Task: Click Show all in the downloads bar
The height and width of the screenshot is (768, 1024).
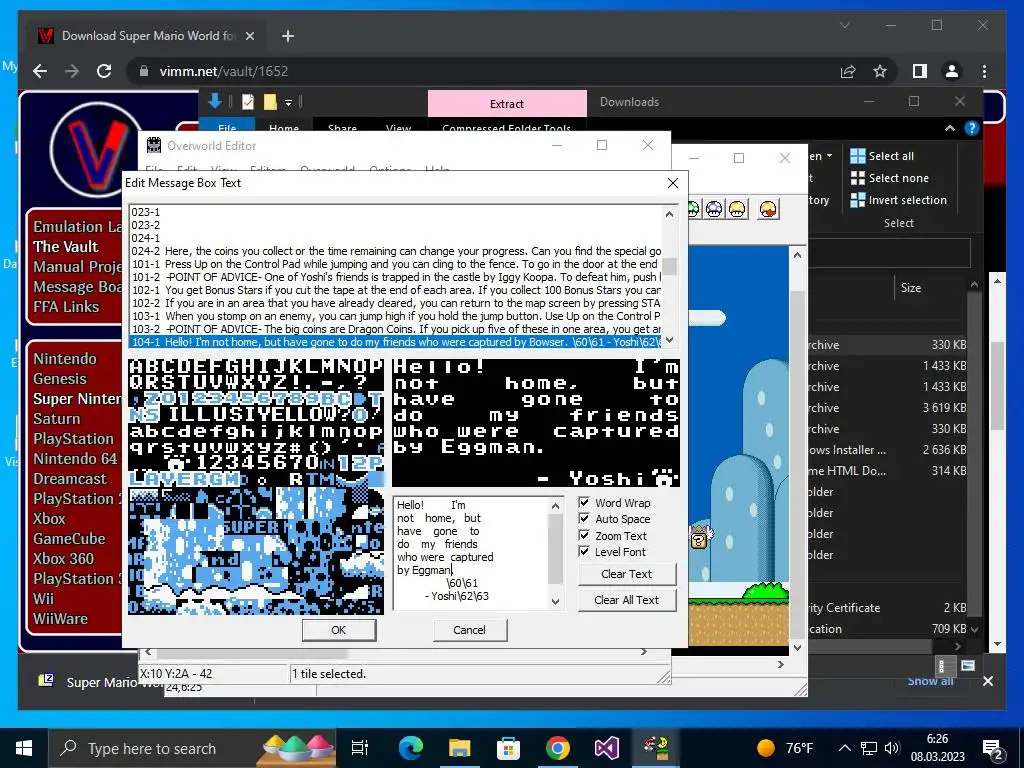Action: point(930,681)
